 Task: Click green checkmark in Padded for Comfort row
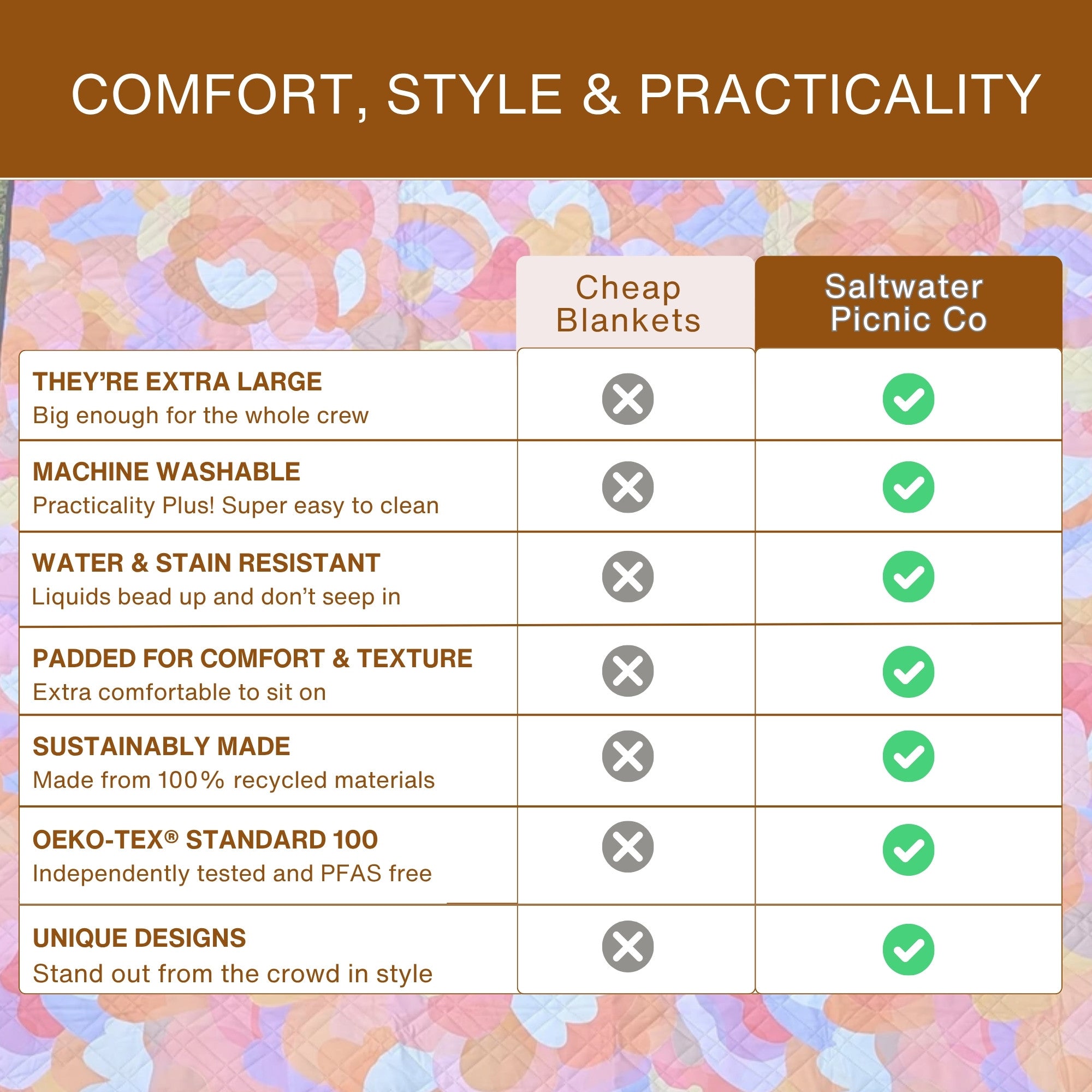[x=908, y=672]
